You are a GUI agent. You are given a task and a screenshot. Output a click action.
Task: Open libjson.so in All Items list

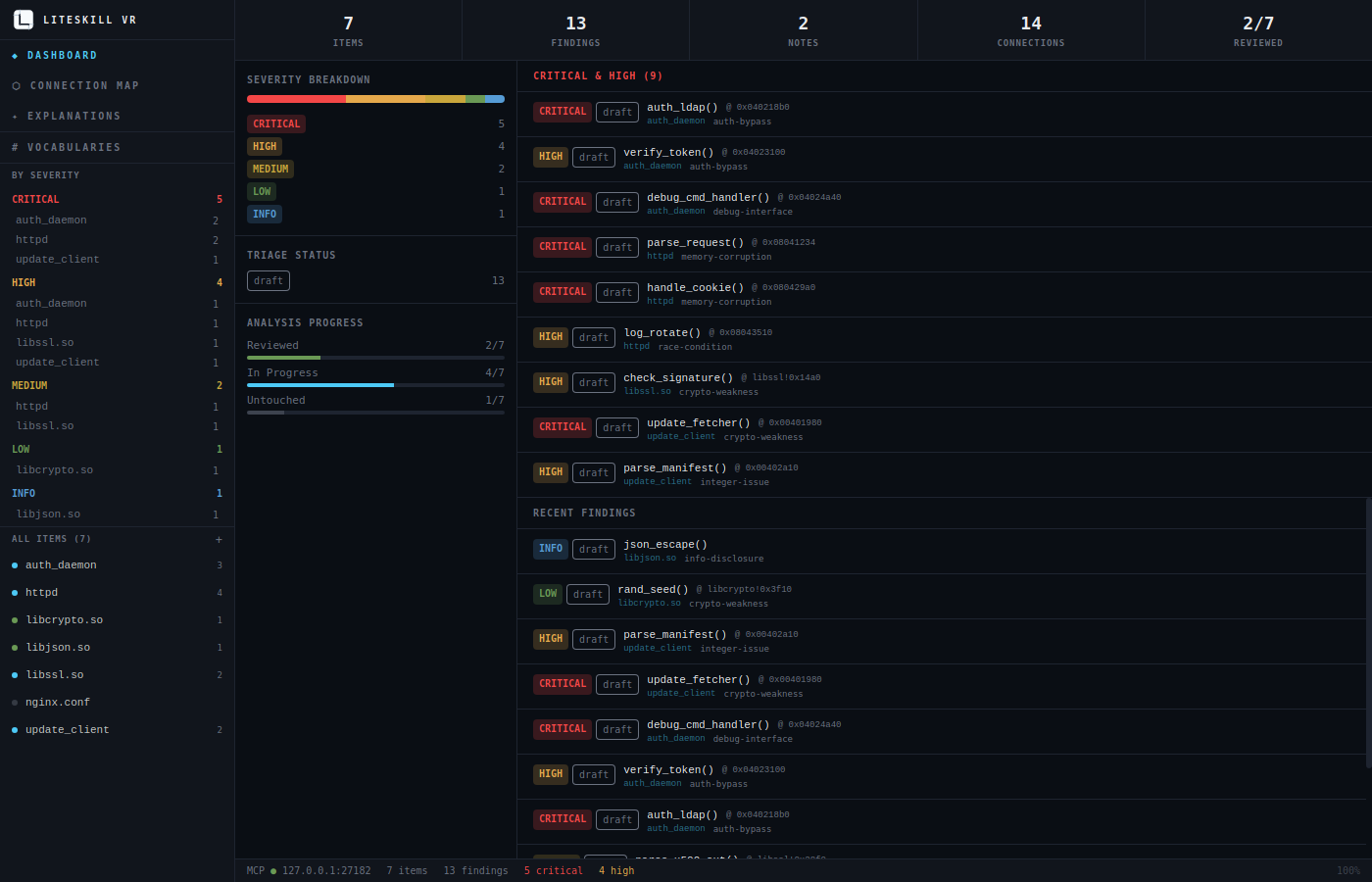point(117,648)
